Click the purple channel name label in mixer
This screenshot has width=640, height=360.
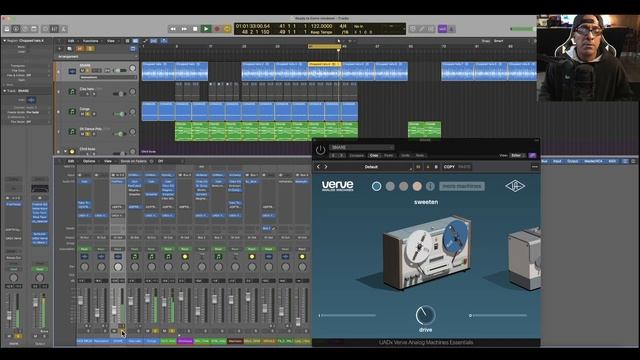(185, 341)
